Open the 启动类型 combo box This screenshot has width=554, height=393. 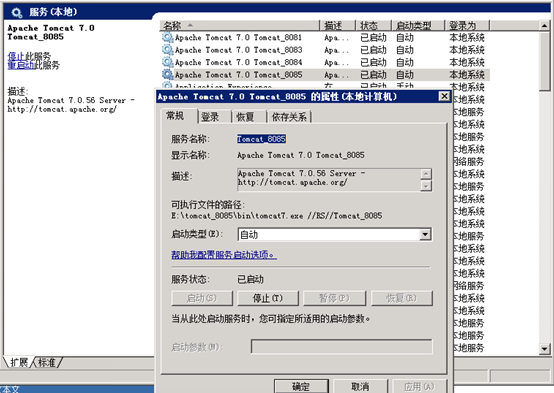(x=334, y=234)
